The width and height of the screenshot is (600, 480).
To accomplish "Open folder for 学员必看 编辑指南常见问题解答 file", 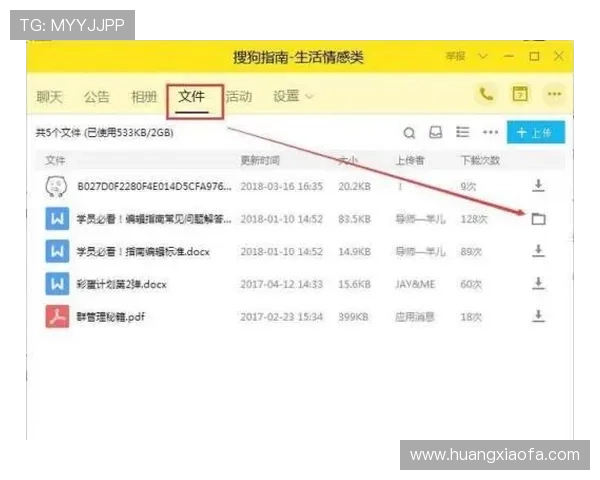I will [x=539, y=219].
